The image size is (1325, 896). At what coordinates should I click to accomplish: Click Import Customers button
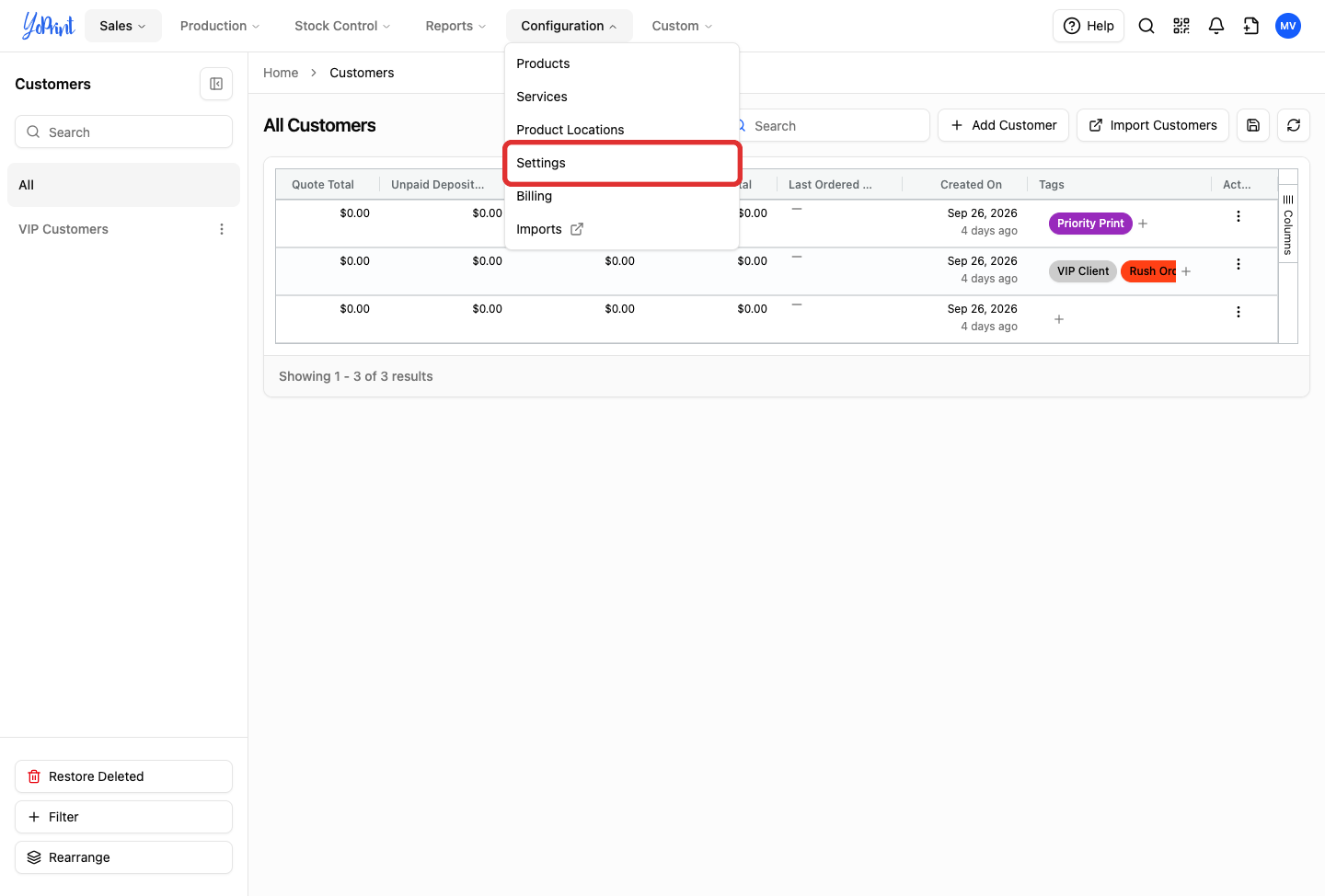(1153, 125)
